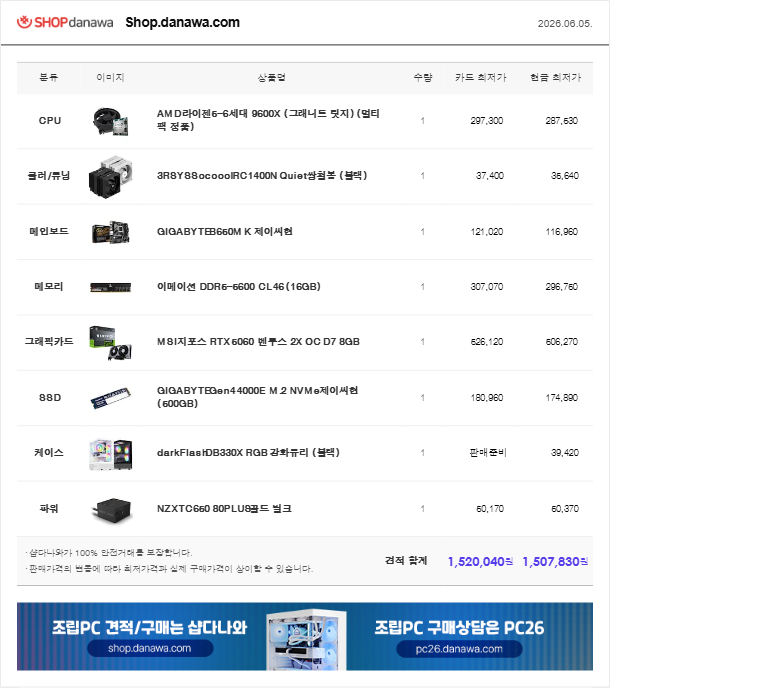
Task: Click the SHOPdanawa logo
Action: click(x=65, y=22)
